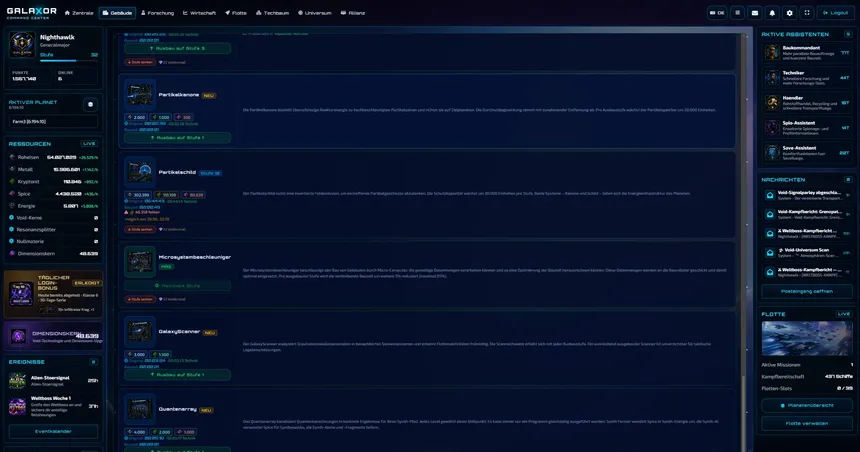Click the Metall resource icon
The image size is (860, 452).
tap(12, 169)
